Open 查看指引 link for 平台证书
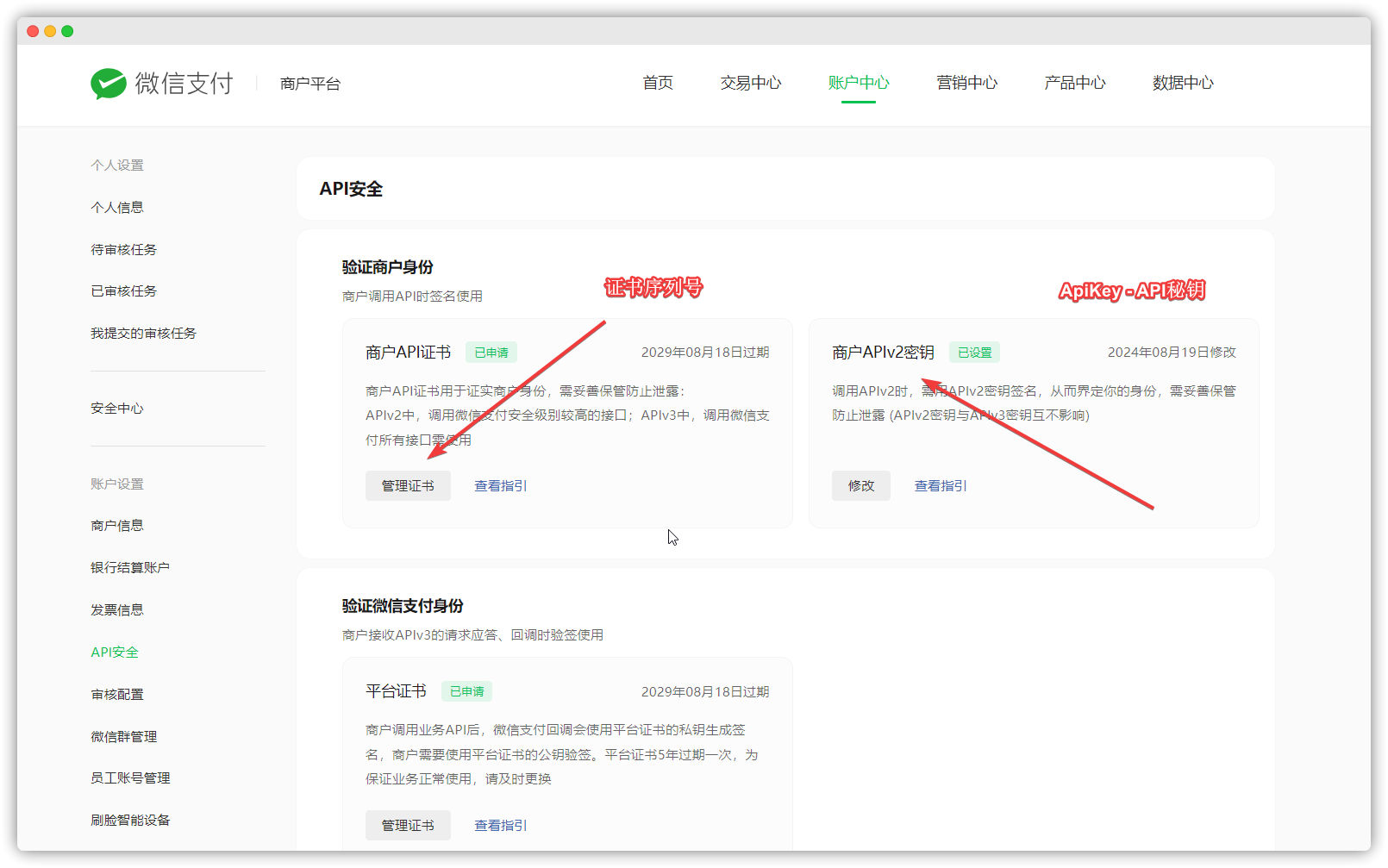The width and height of the screenshot is (1388, 868). coord(501,826)
